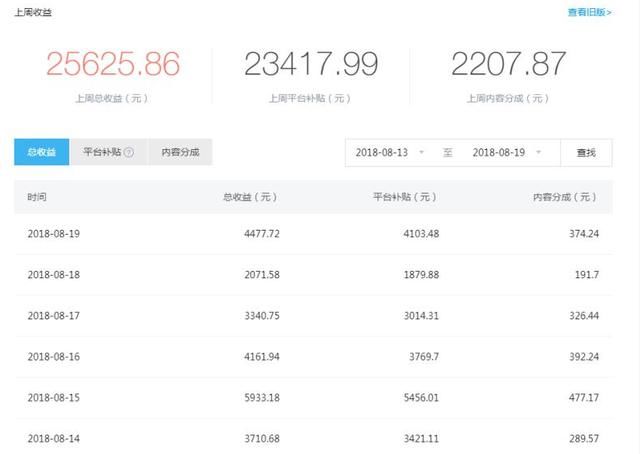The image size is (640, 454).
Task: Click the 23417.99 platform subsidy figure
Action: coord(311,64)
